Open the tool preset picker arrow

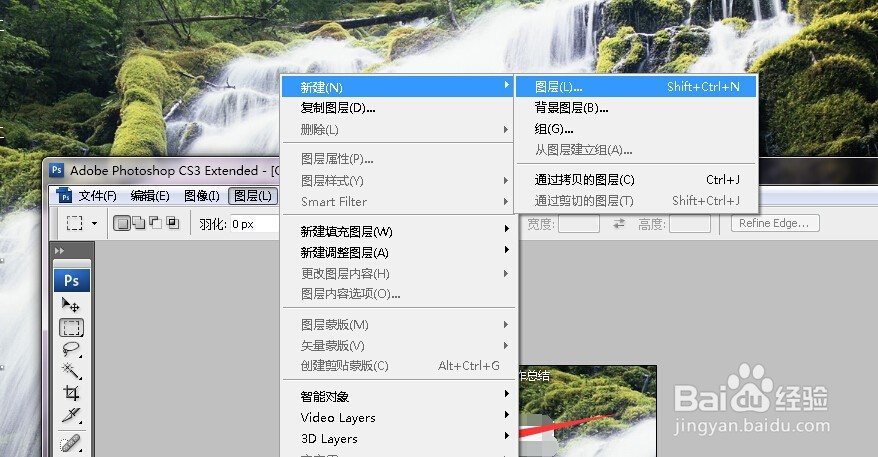[95, 223]
